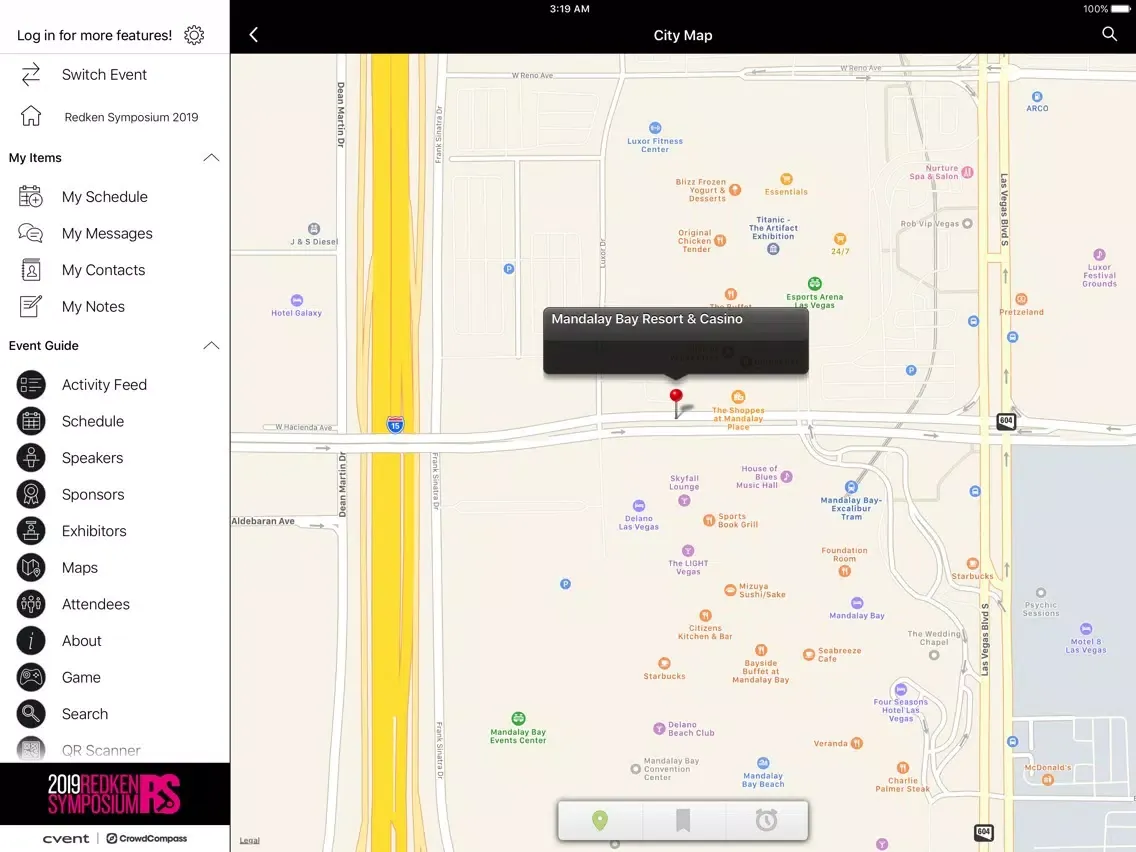
Task: Click the Mandalay Bay Events Center marker
Action: tap(518, 719)
